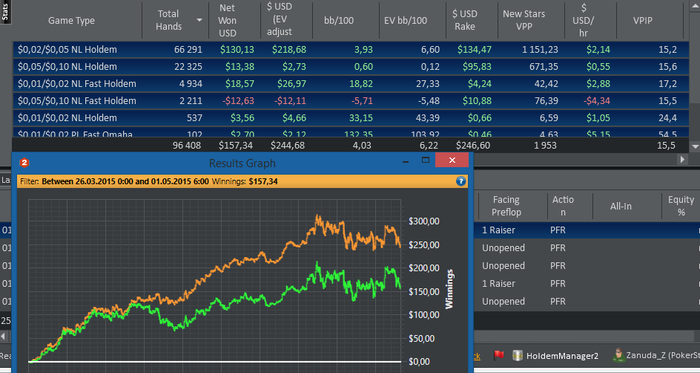The height and width of the screenshot is (373, 700).
Task: Sort by Net Won USD column header
Action: point(227,20)
